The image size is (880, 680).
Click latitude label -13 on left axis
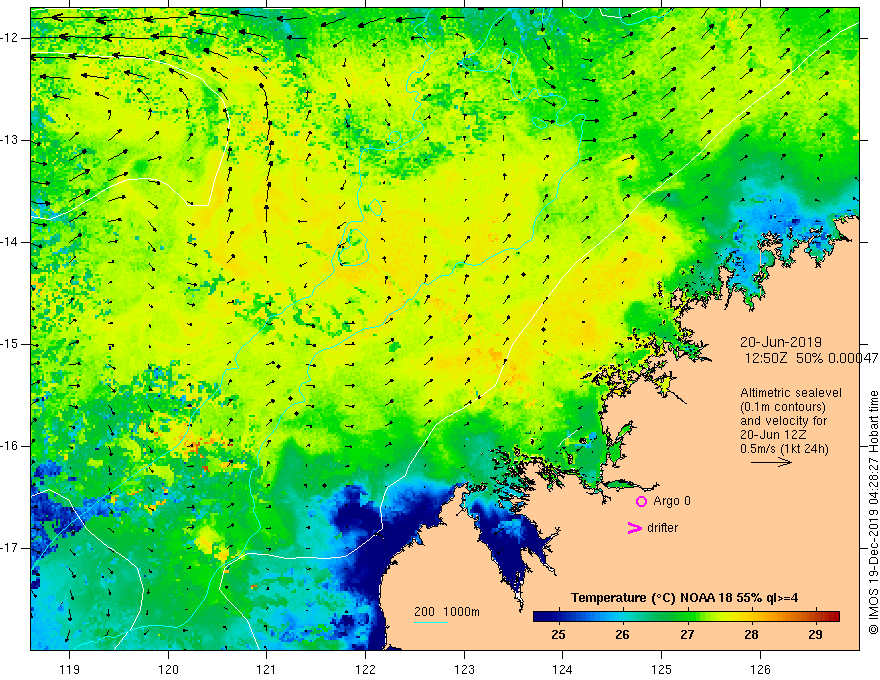(10, 140)
